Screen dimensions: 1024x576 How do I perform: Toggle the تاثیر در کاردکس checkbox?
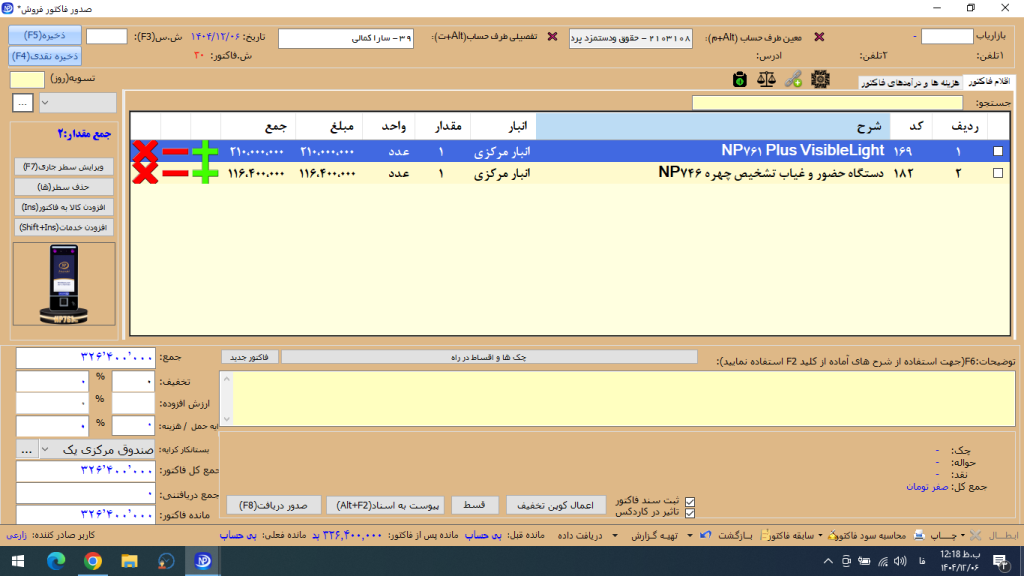(x=688, y=513)
